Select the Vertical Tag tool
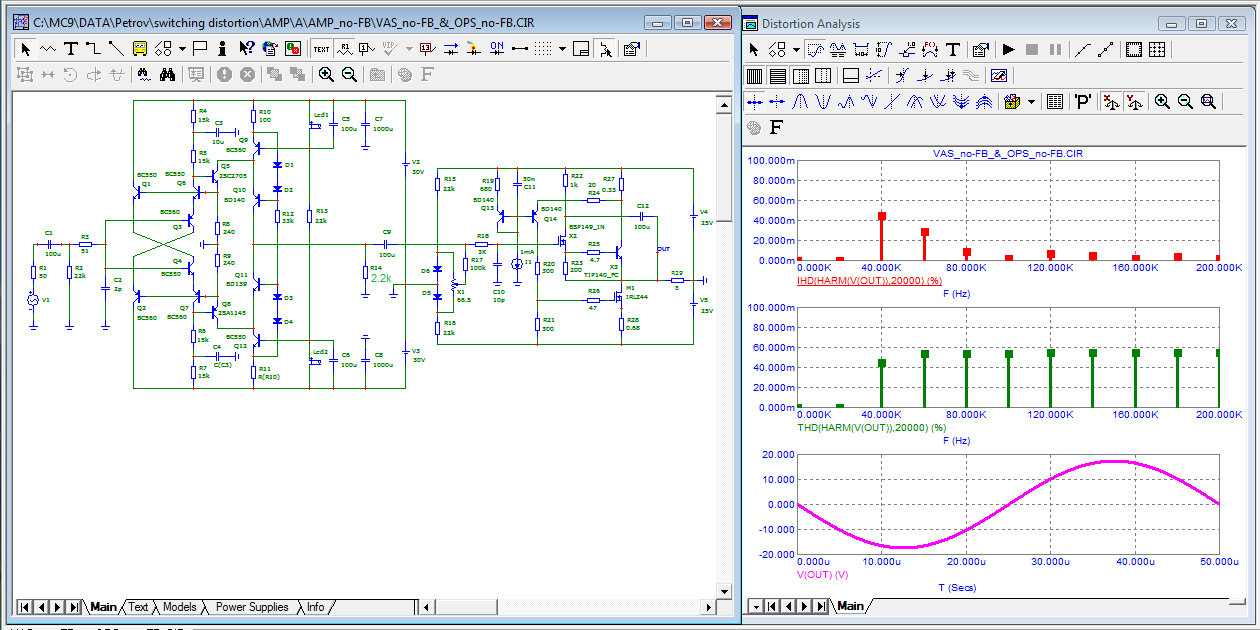Viewport: 1260px width, 630px height. pyautogui.click(x=884, y=50)
